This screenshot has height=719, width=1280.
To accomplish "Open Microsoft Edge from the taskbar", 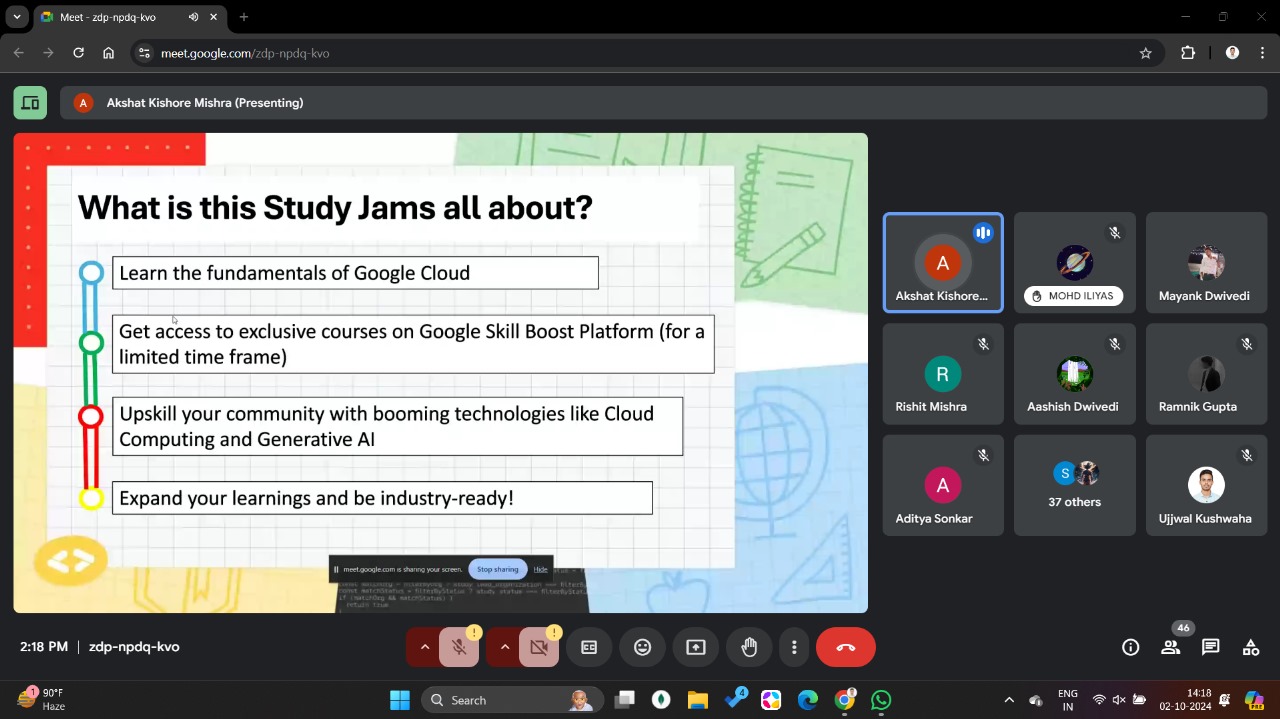I will [x=808, y=700].
